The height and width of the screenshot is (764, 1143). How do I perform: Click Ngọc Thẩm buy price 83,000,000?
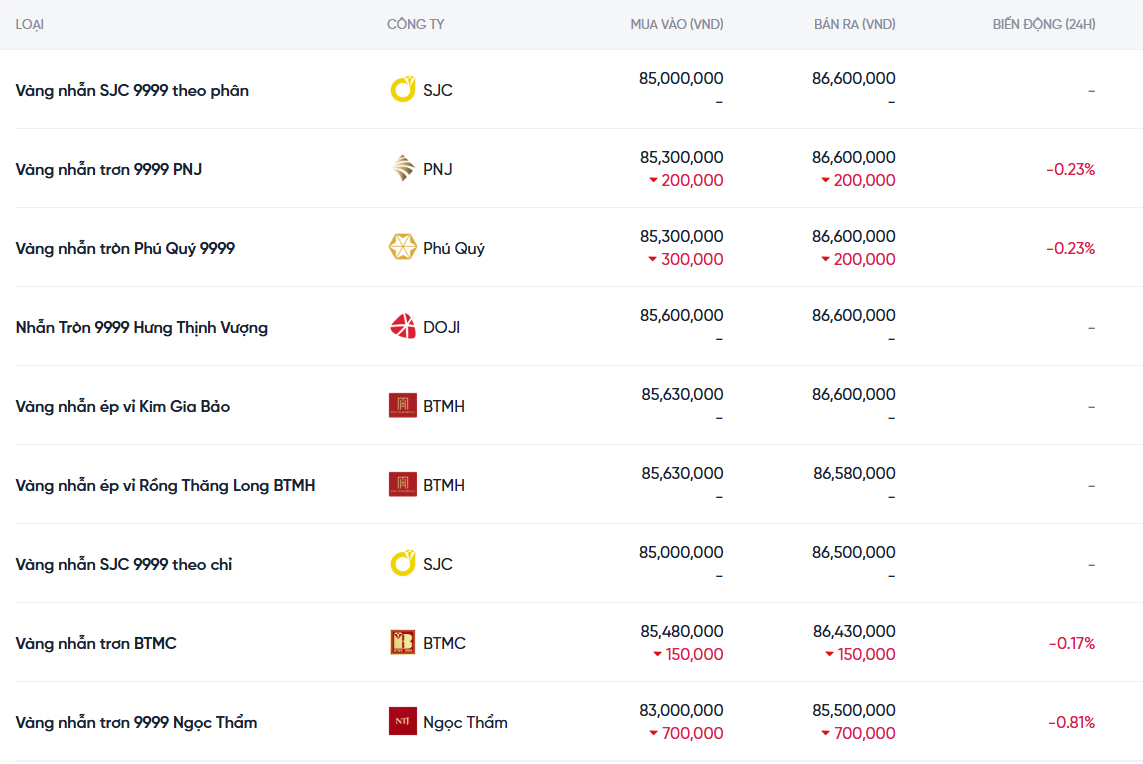tap(682, 710)
